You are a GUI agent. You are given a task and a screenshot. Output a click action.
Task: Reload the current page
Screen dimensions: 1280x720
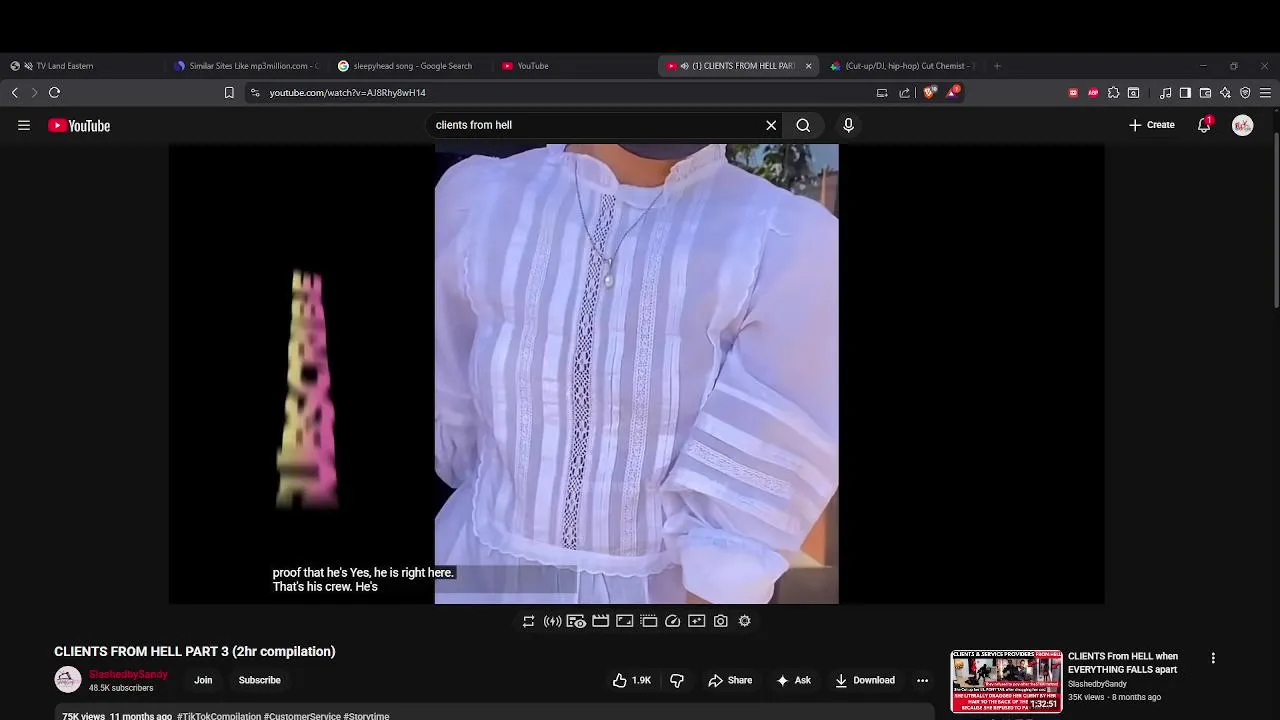(x=54, y=93)
